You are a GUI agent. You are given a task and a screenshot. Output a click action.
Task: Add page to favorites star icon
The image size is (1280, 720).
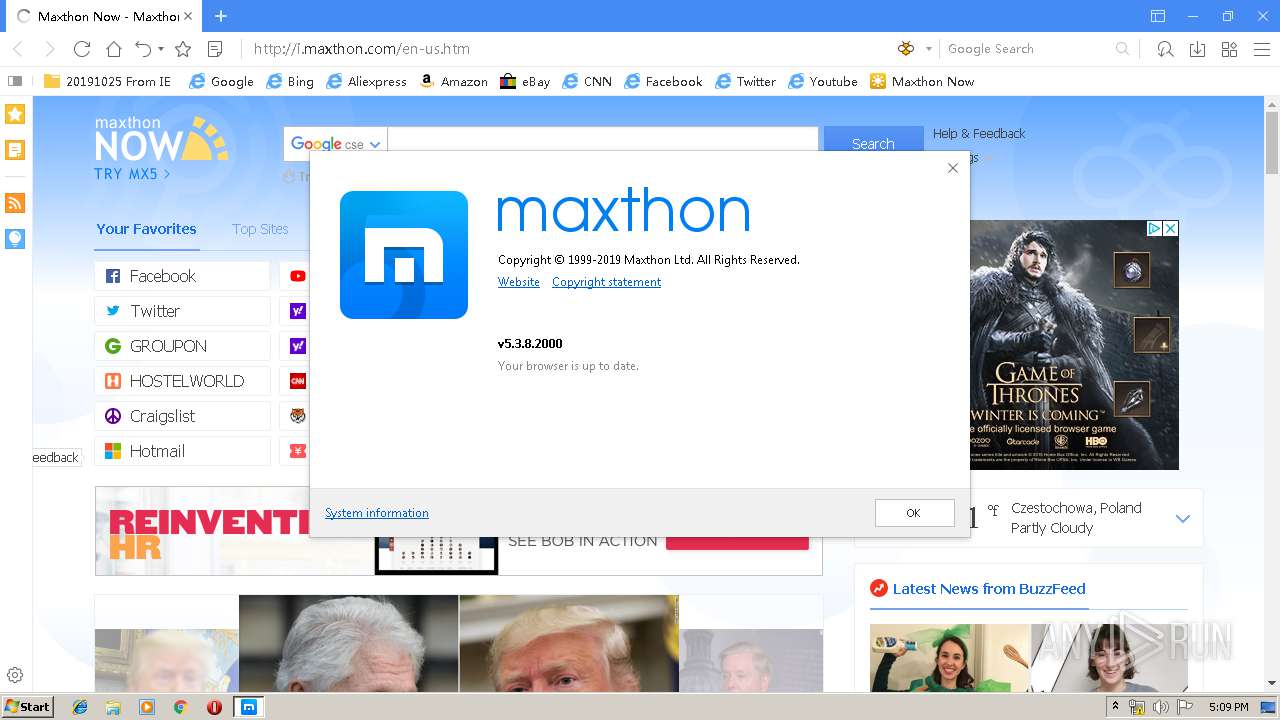pos(183,48)
